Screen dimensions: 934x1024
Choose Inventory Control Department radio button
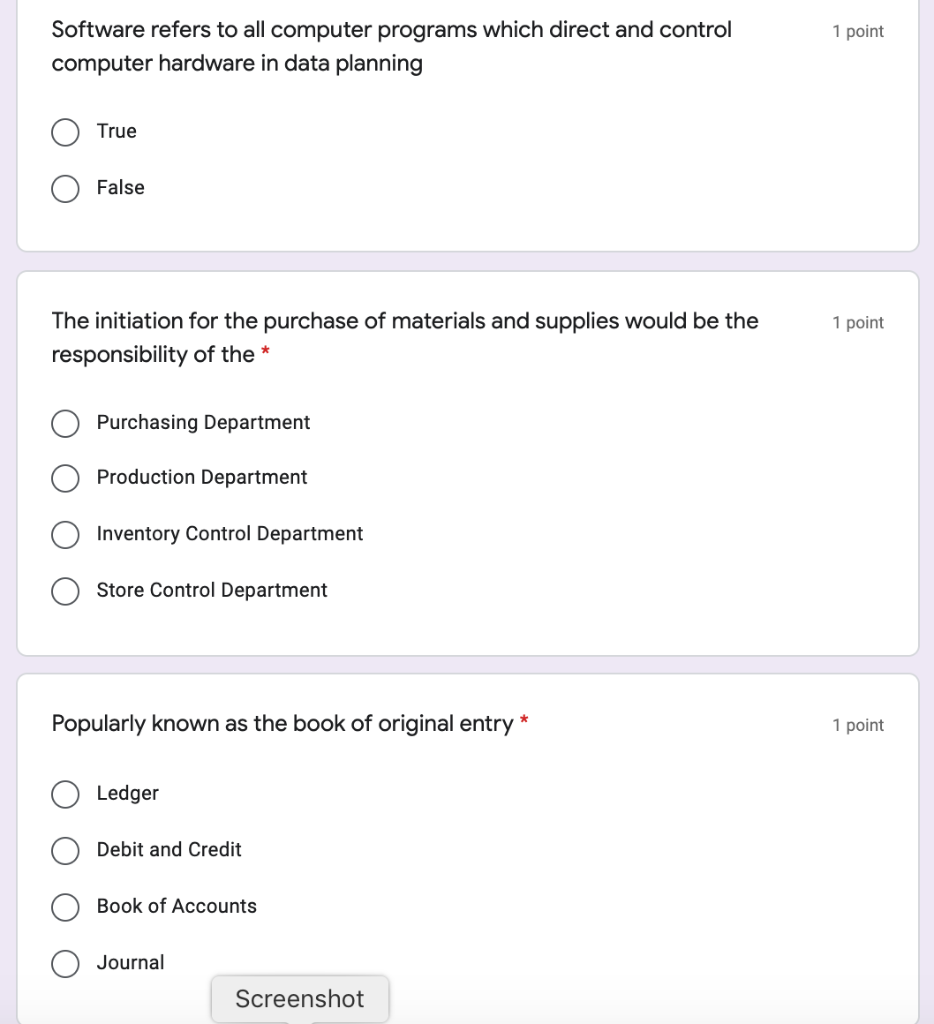[x=66, y=535]
